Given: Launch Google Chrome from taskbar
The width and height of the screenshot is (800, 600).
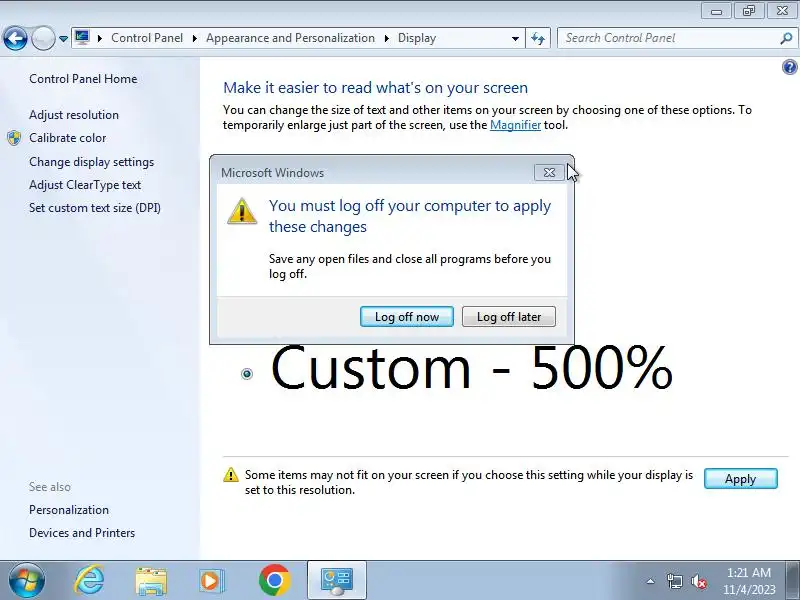Looking at the screenshot, I should 274,581.
